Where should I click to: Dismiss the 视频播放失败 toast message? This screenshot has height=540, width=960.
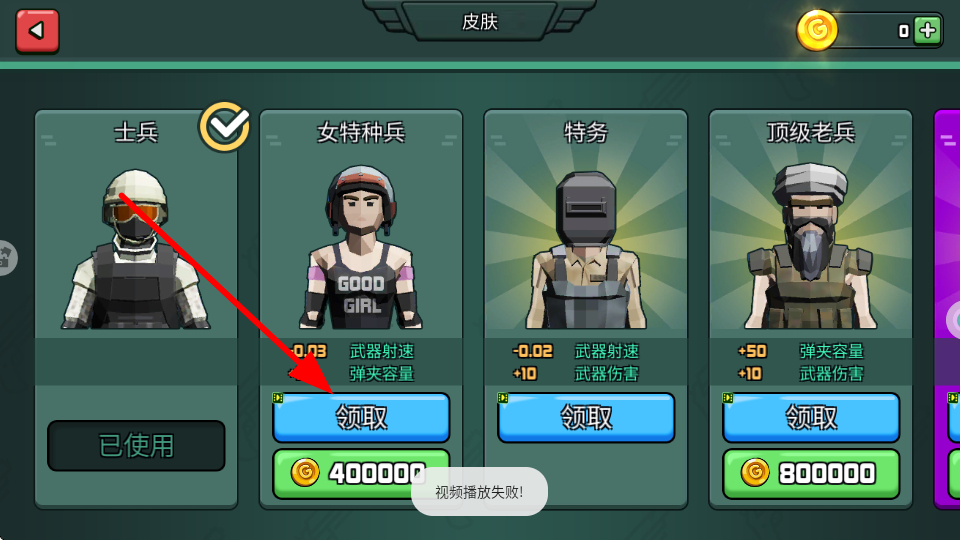[479, 492]
